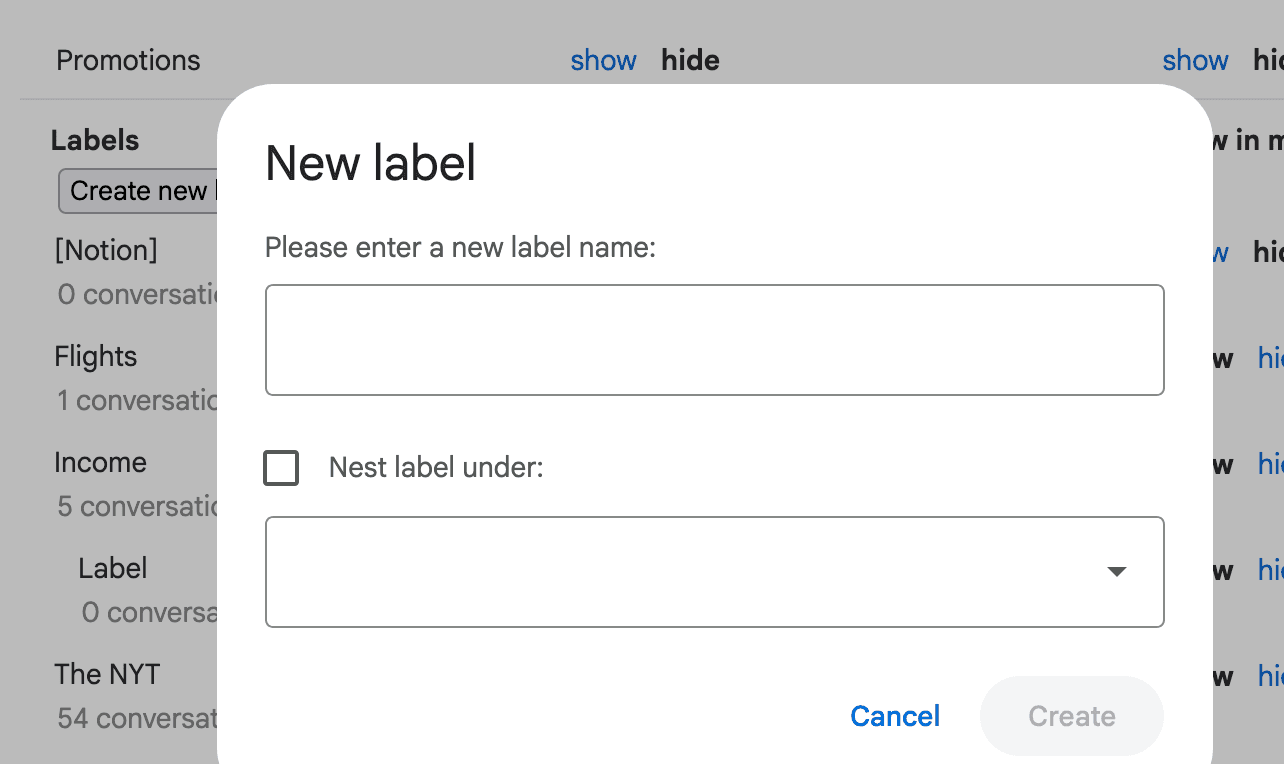The width and height of the screenshot is (1284, 764).
Task: Cancel the new label dialog
Action: click(x=894, y=716)
